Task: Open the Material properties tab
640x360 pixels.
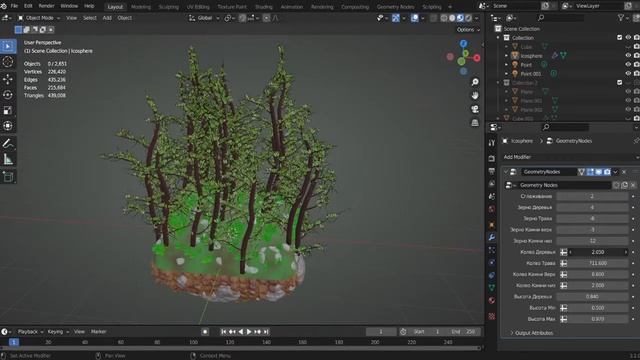Action: (x=492, y=300)
